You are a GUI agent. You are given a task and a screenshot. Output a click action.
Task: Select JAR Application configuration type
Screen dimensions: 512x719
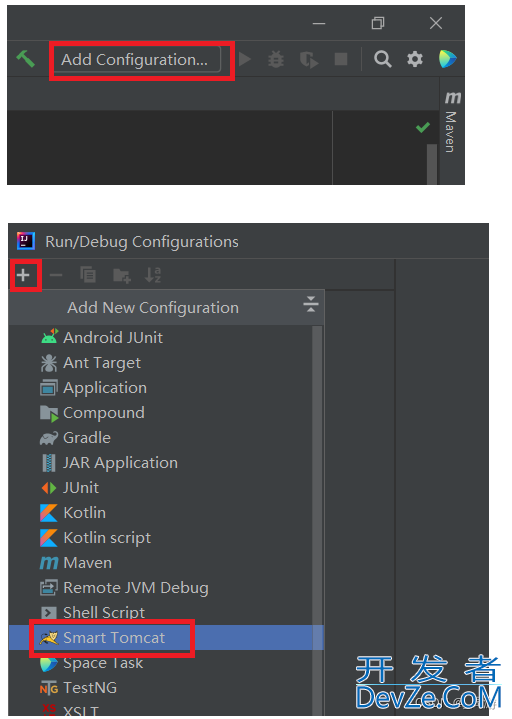pos(166,463)
